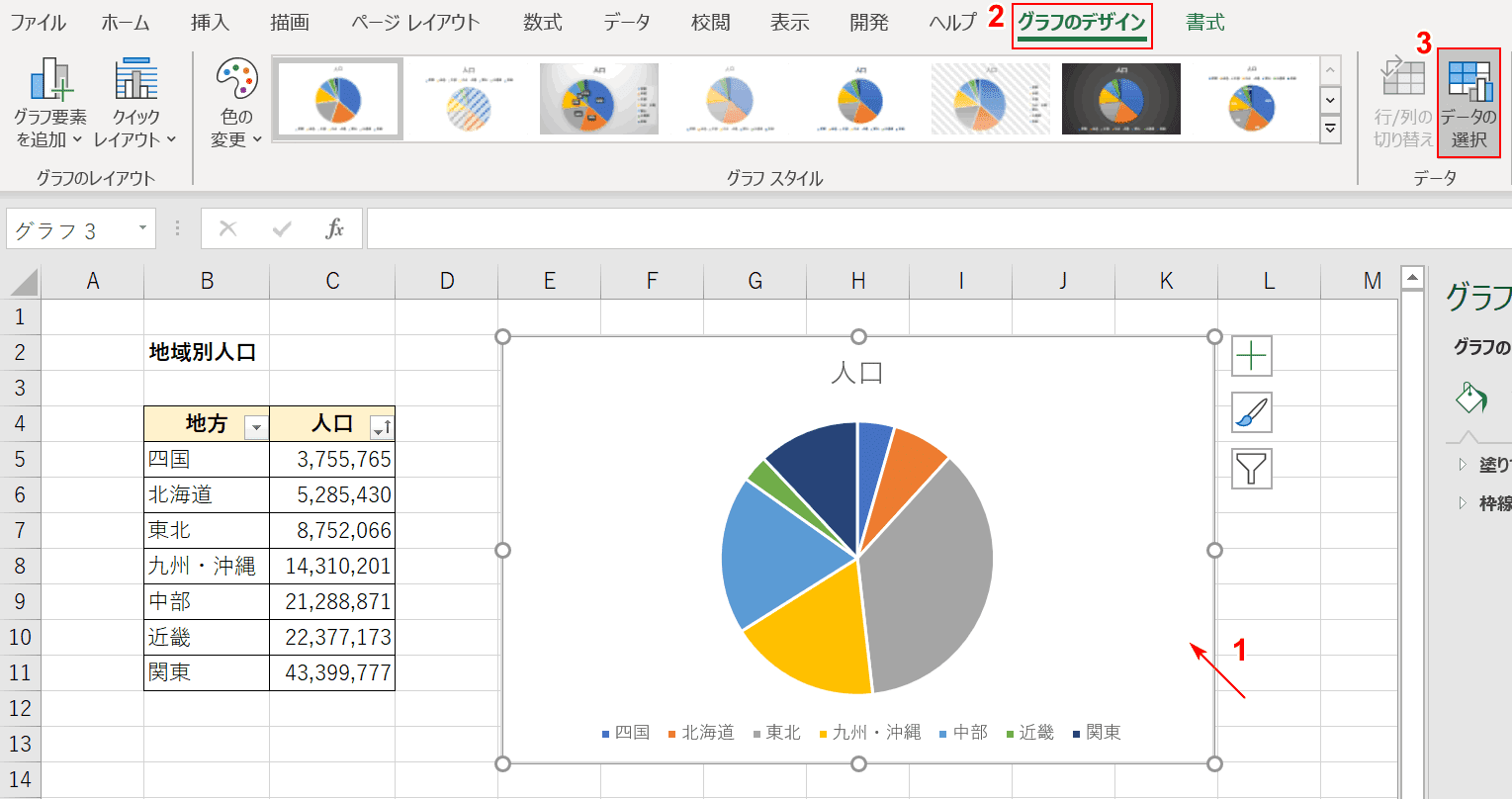Select cell containing 43,399,777
Viewport: 1512px width, 799px height.
pos(332,672)
